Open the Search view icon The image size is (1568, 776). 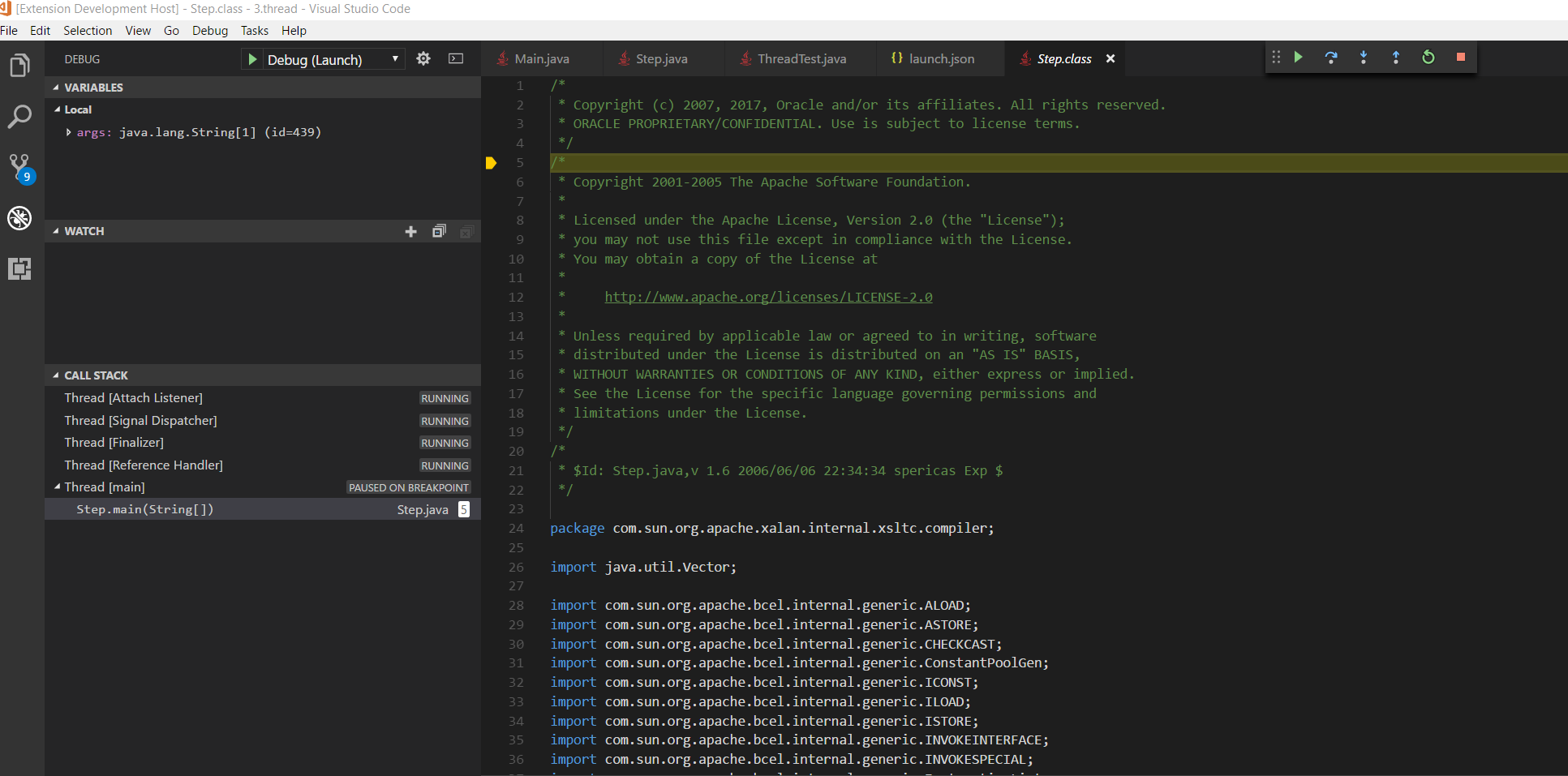coord(19,116)
